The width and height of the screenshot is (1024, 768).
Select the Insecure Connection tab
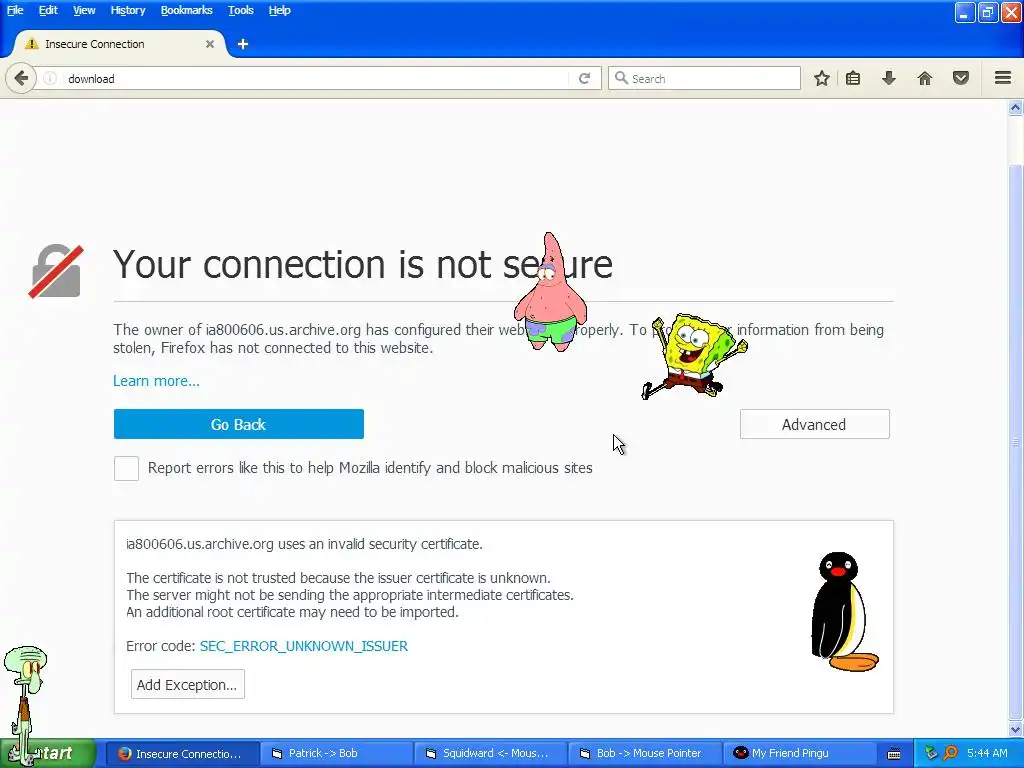pyautogui.click(x=118, y=44)
